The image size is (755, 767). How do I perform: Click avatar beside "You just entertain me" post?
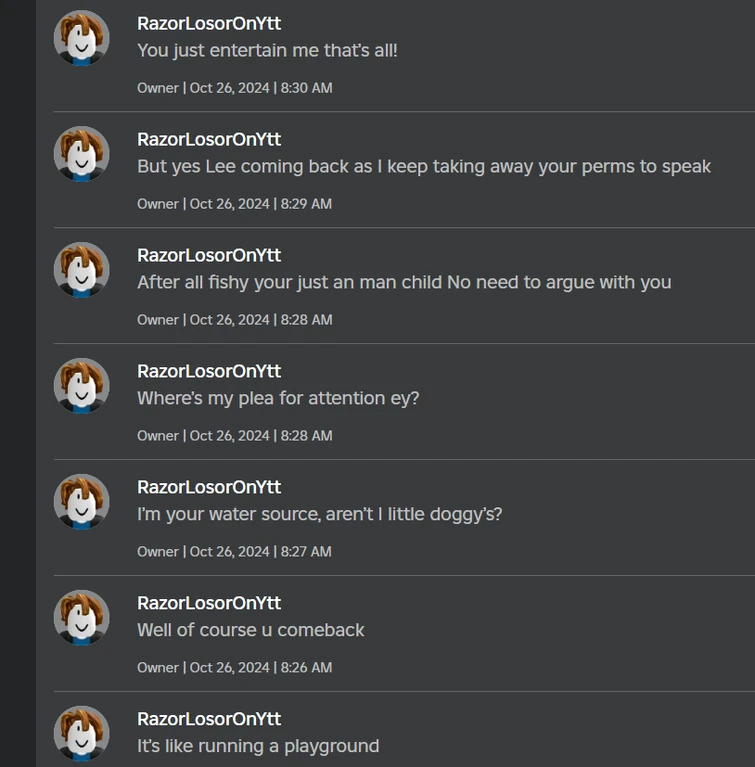(x=81, y=39)
